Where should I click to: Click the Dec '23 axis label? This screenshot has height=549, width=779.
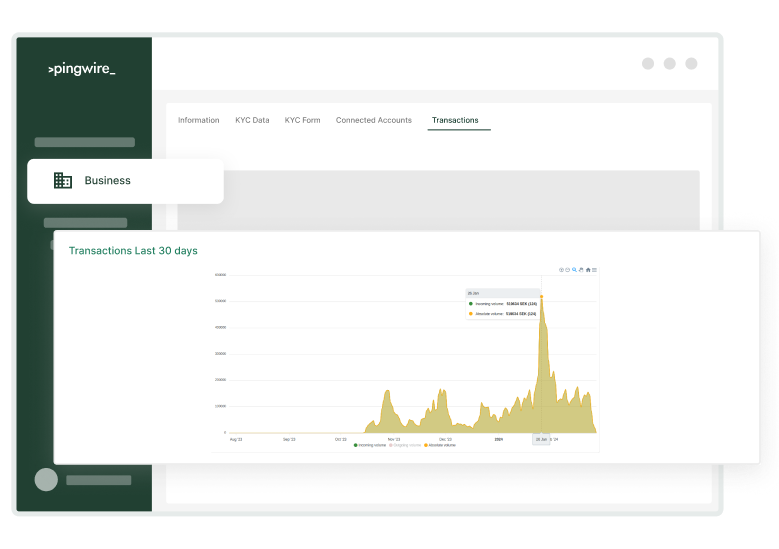click(x=446, y=439)
